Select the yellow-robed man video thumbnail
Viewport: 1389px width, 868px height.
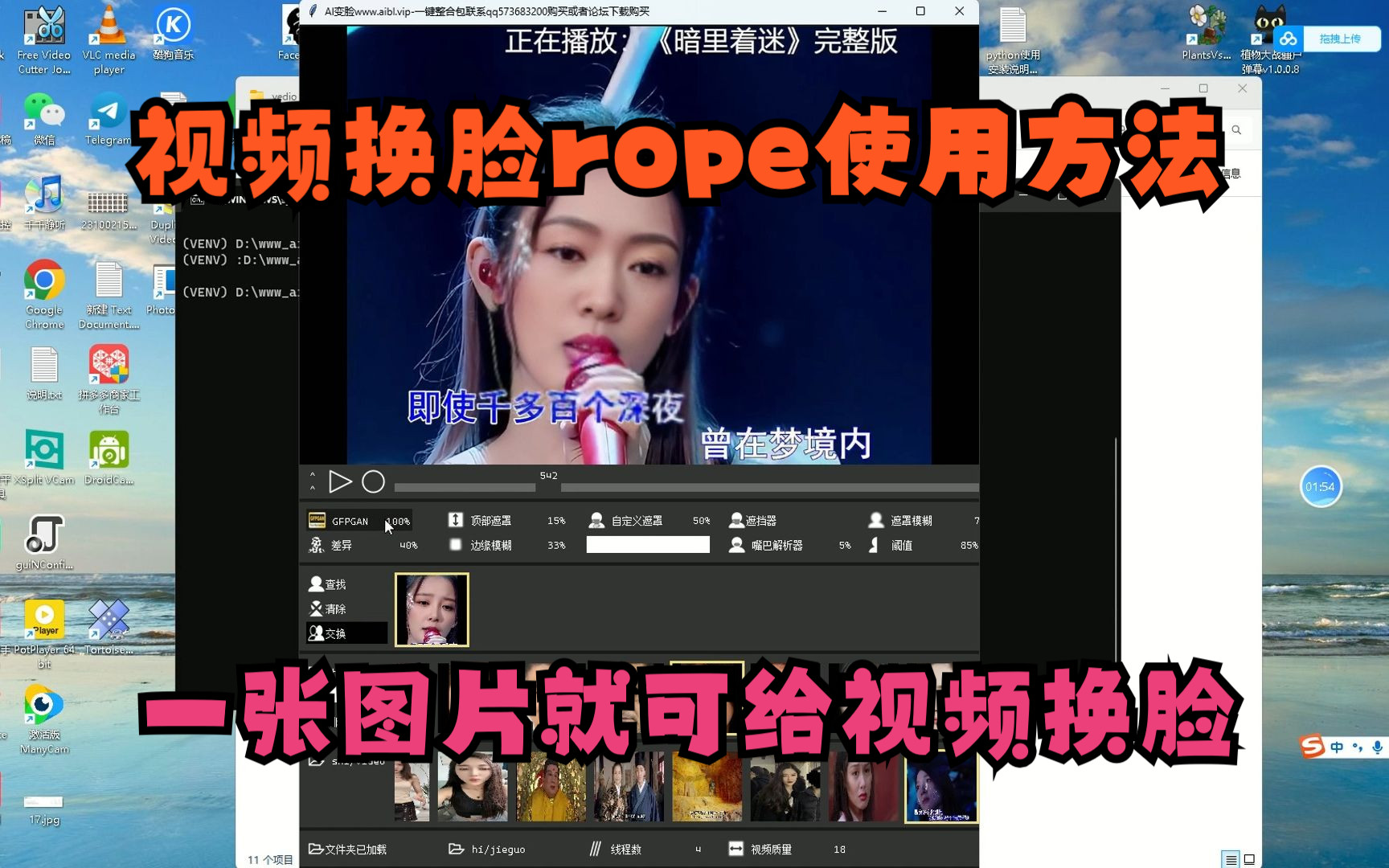551,787
